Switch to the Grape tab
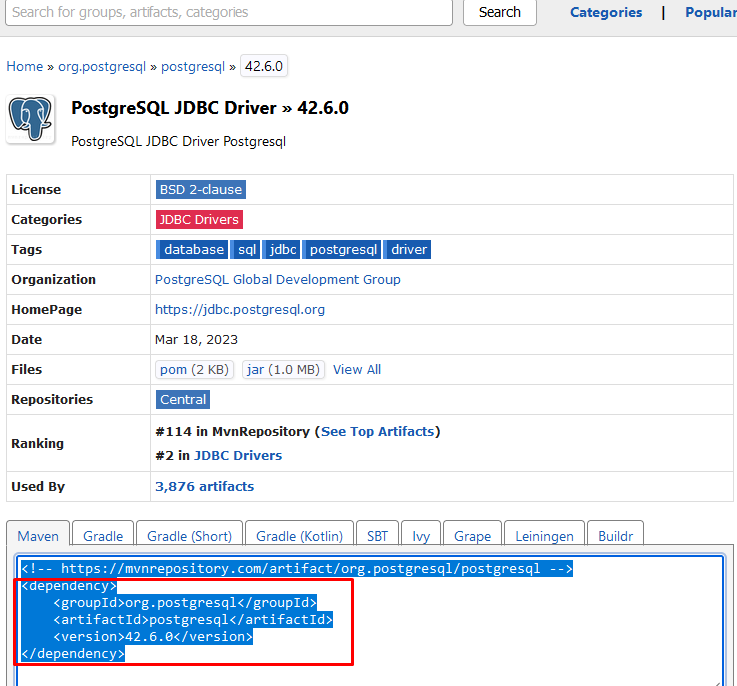The image size is (737, 686). click(472, 536)
